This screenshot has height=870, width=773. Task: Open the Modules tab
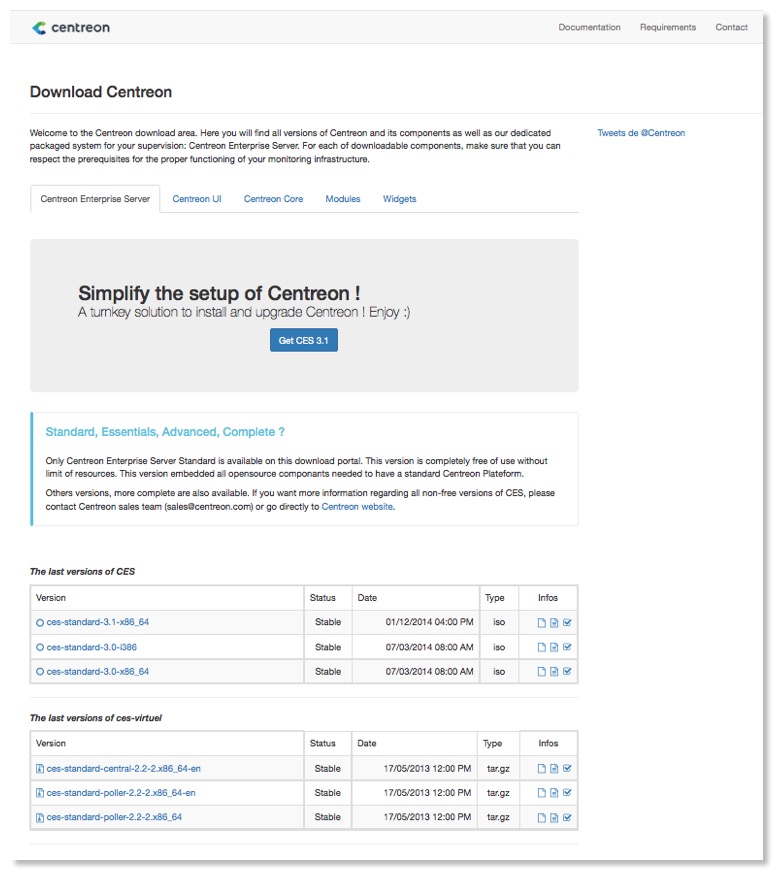(342, 199)
